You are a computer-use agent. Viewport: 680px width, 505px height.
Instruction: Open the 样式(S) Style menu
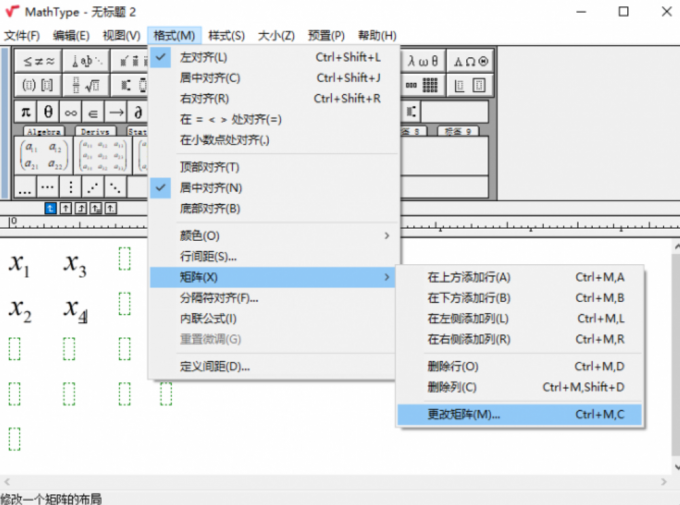pos(226,36)
